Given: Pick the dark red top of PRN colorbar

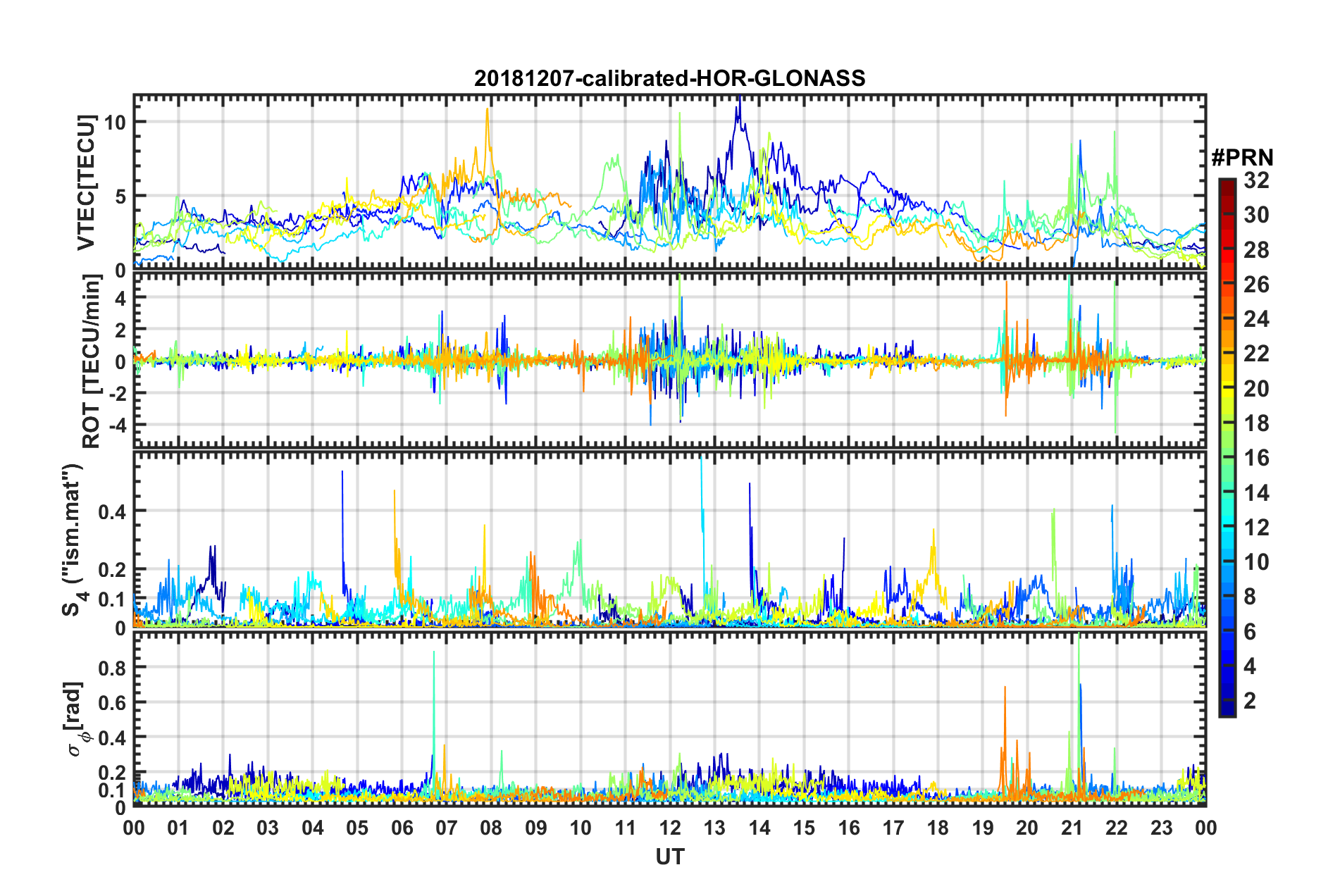Looking at the screenshot, I should (x=1227, y=183).
